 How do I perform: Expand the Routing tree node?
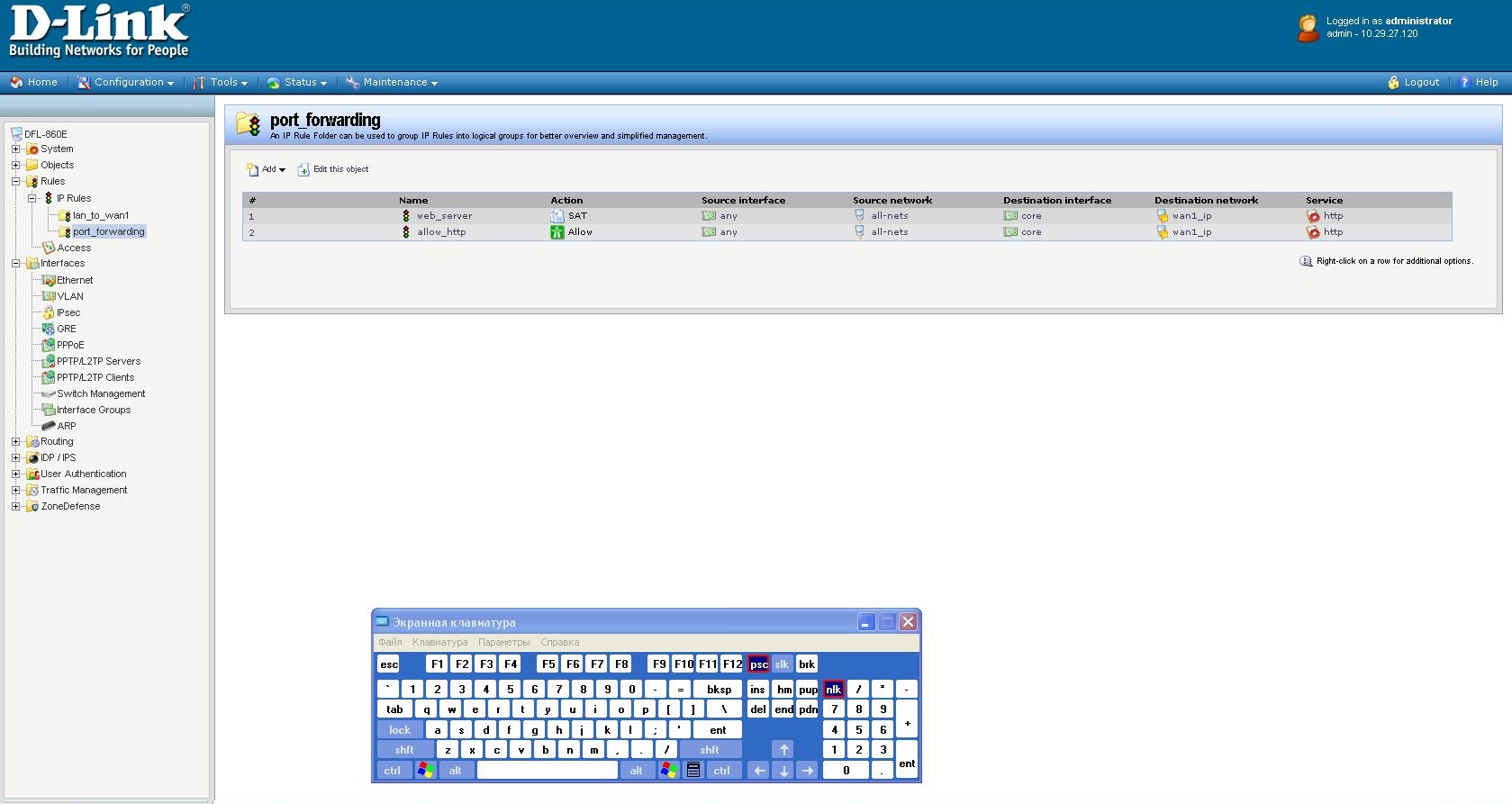(15, 442)
